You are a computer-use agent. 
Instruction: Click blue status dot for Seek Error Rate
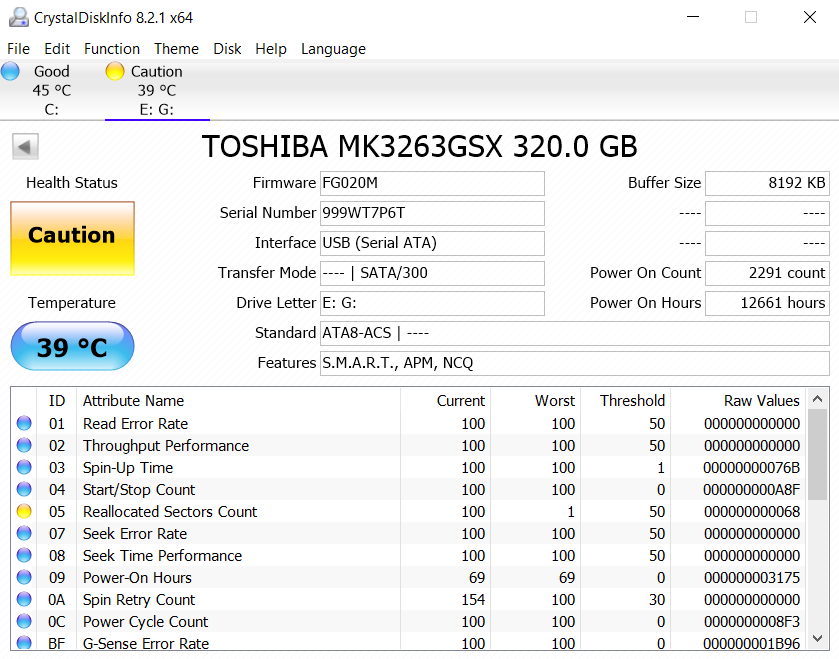24,533
